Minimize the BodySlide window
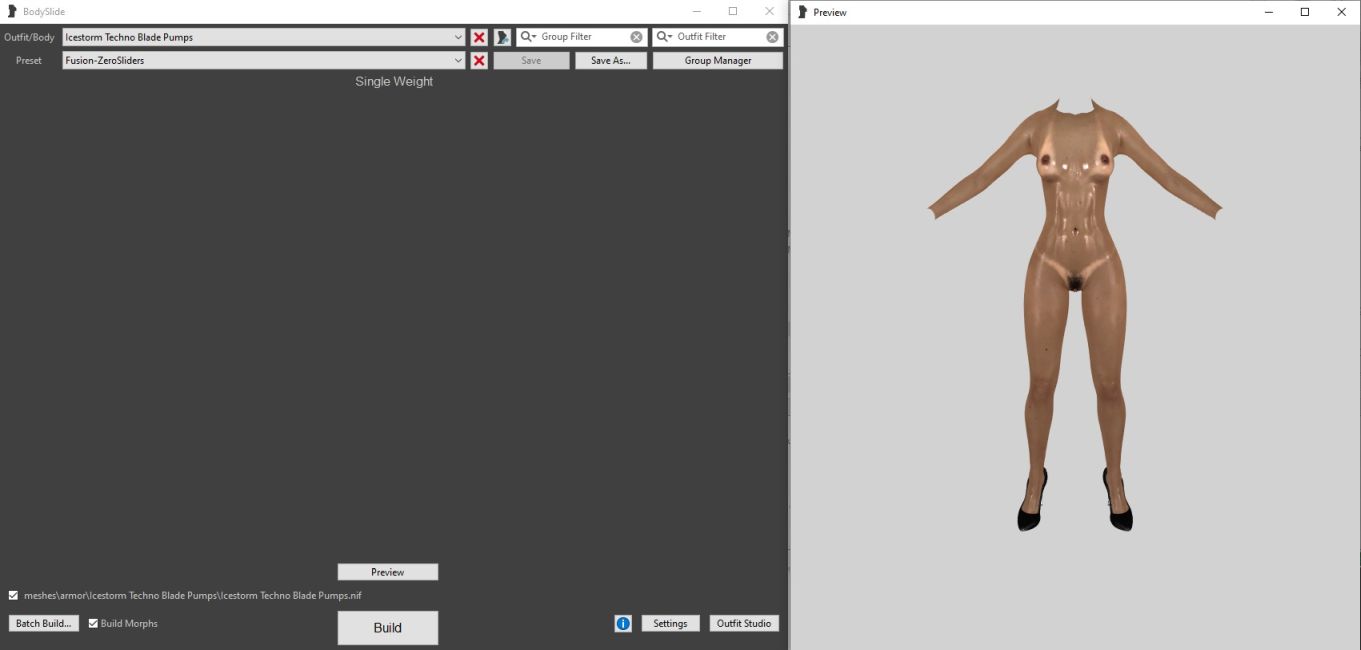The height and width of the screenshot is (650, 1361). click(x=696, y=11)
